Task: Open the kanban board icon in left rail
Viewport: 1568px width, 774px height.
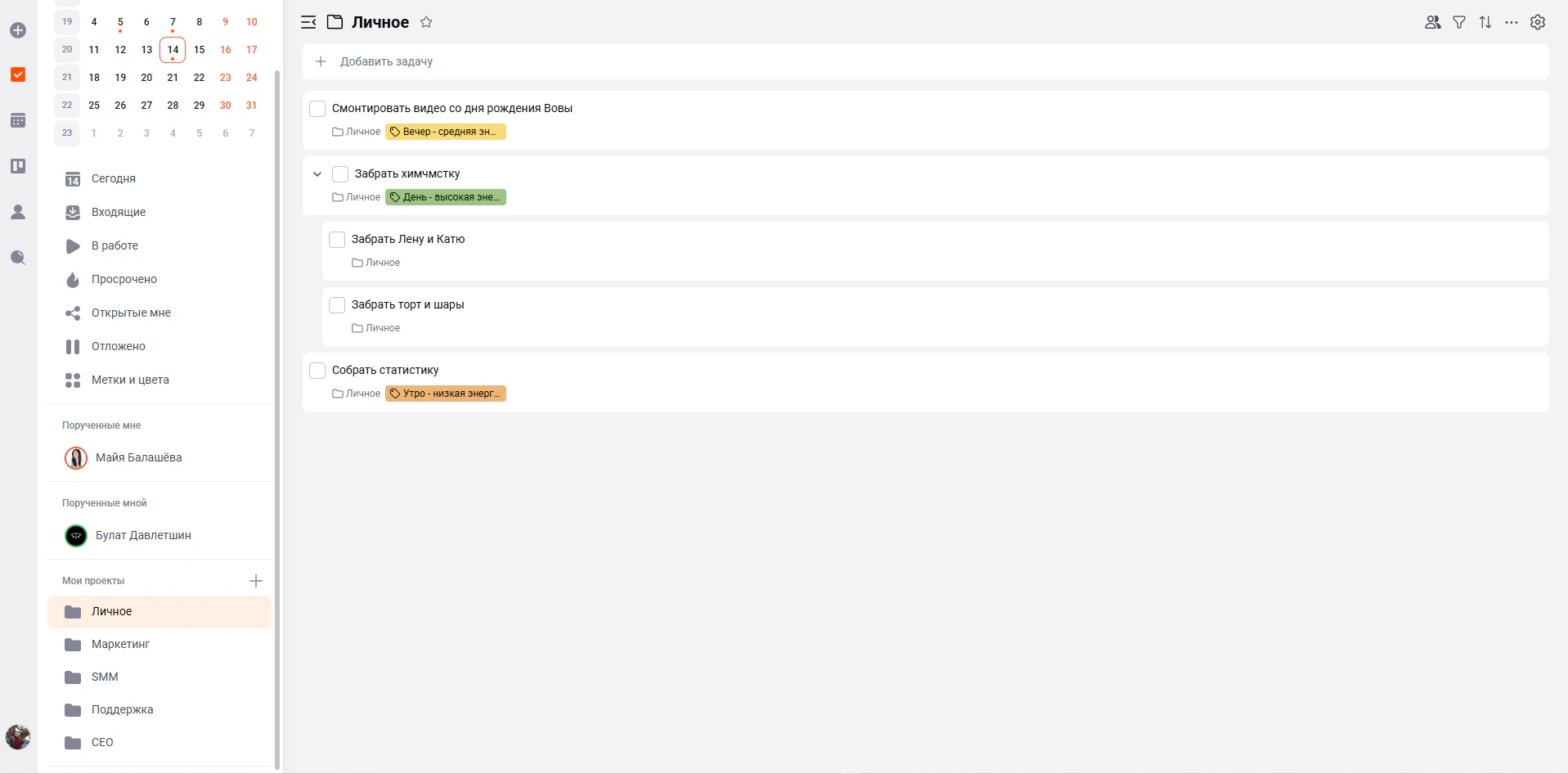Action: point(18,166)
